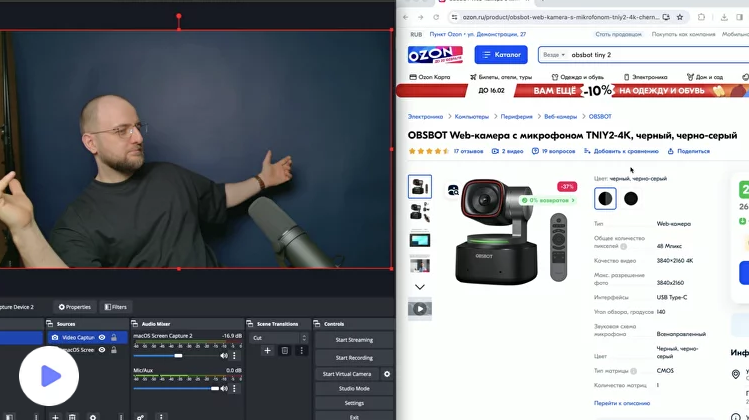The width and height of the screenshot is (749, 420).
Task: Bookmark this page with star icon
Action: coord(680,17)
